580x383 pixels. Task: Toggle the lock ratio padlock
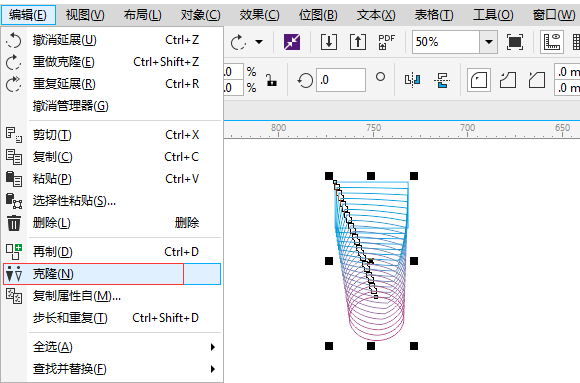pyautogui.click(x=272, y=80)
